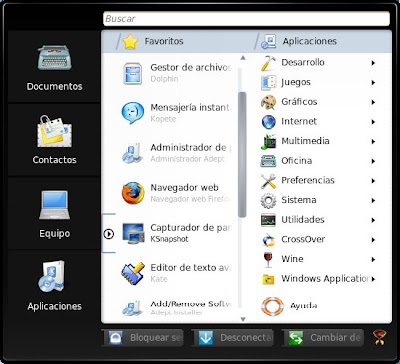Open the Equipo laptop icon
Image resolution: width=400 pixels, height=364 pixels.
click(54, 204)
